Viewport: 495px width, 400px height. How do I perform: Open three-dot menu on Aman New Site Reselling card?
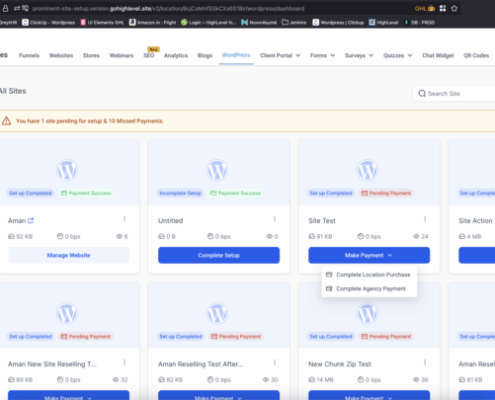pos(124,362)
